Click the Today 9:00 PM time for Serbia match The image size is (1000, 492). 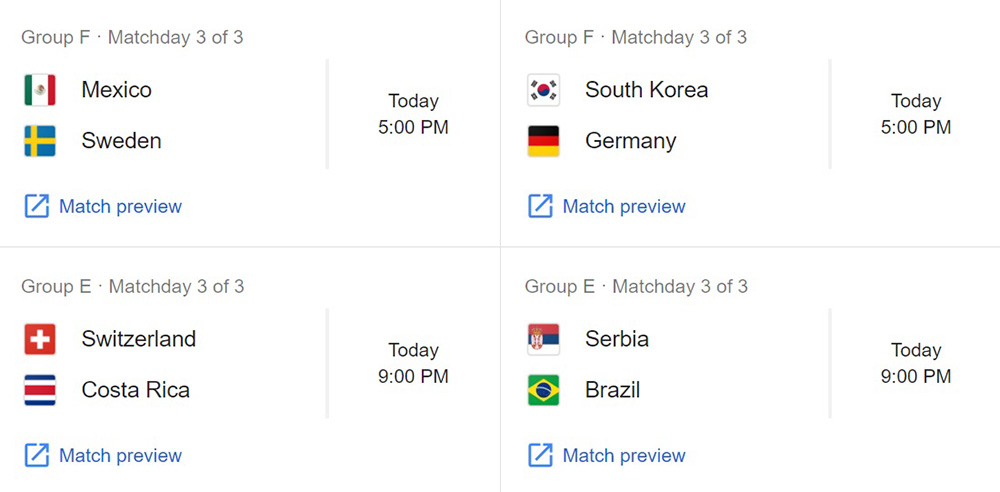(x=916, y=363)
